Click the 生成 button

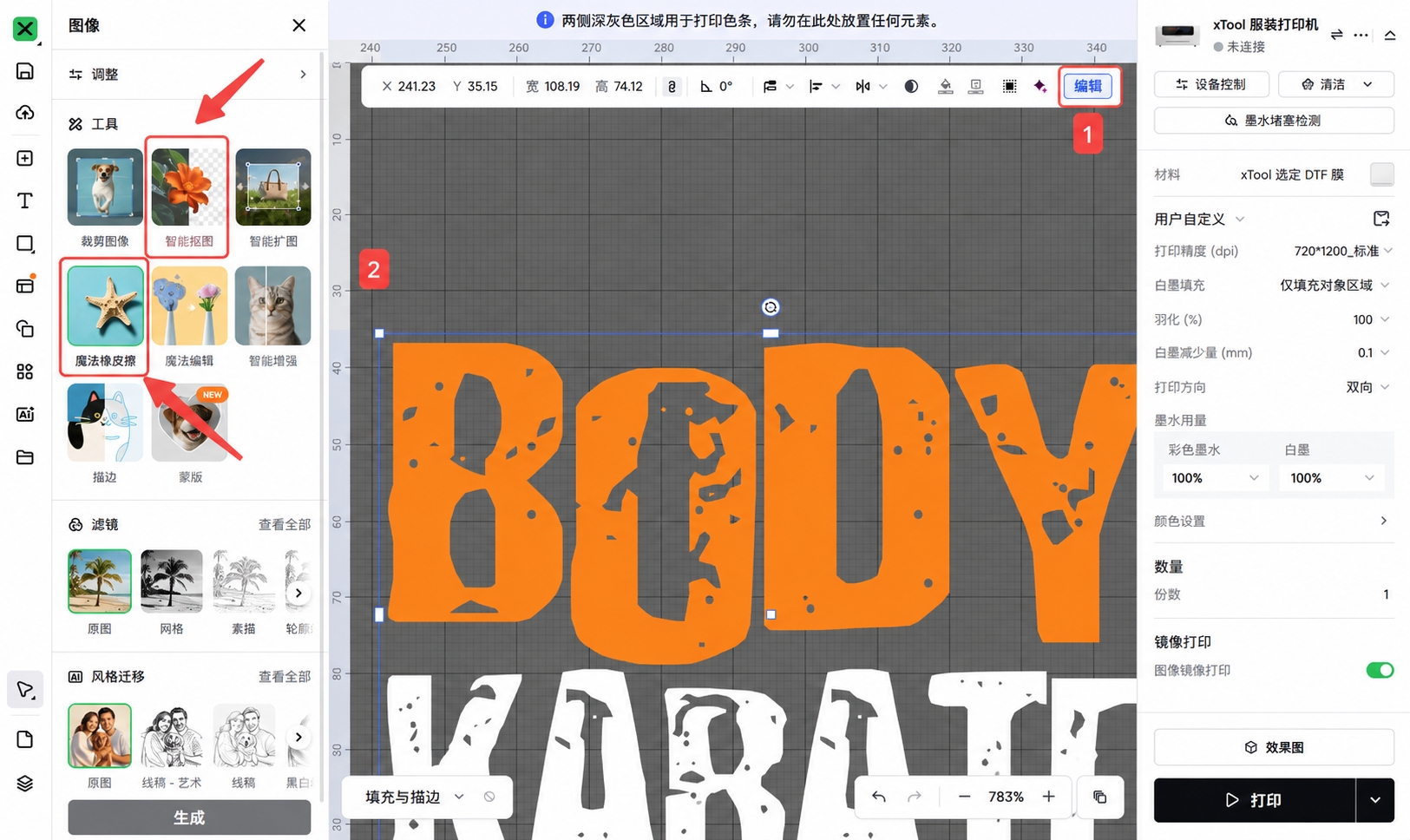(x=189, y=817)
